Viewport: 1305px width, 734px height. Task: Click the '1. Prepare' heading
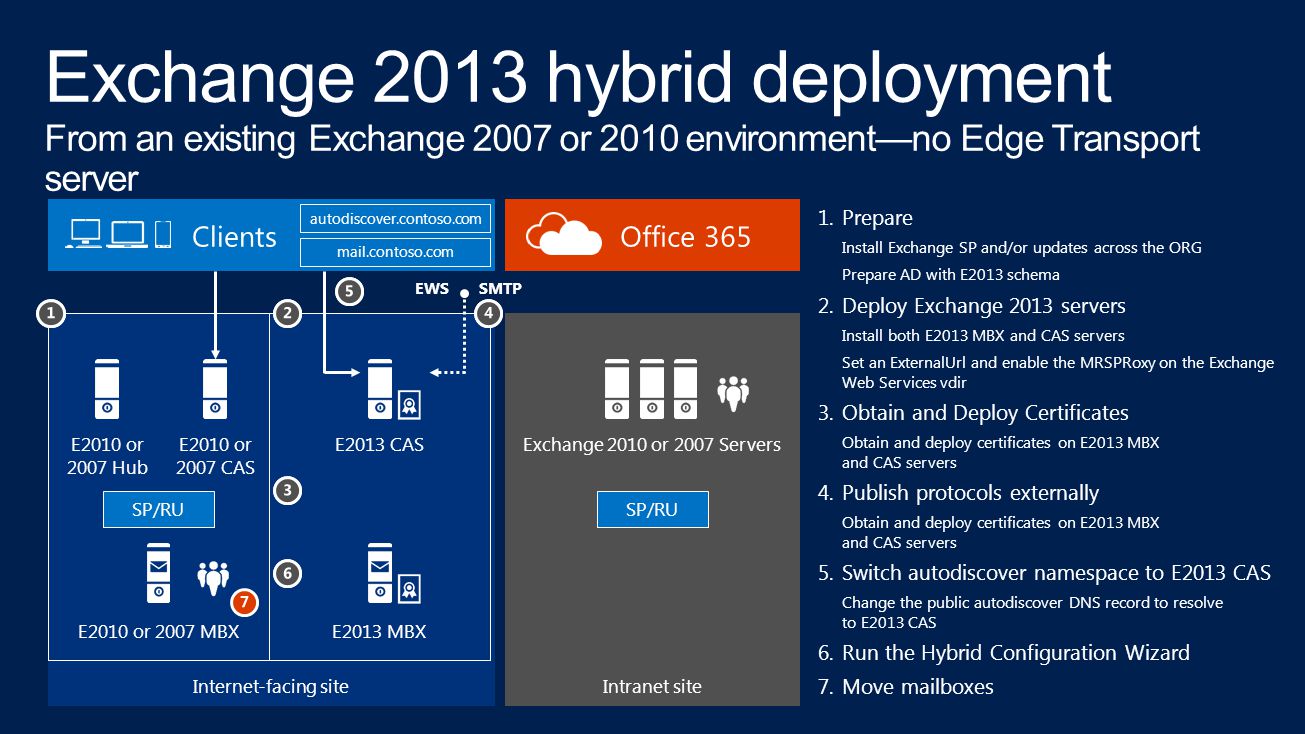(x=866, y=218)
